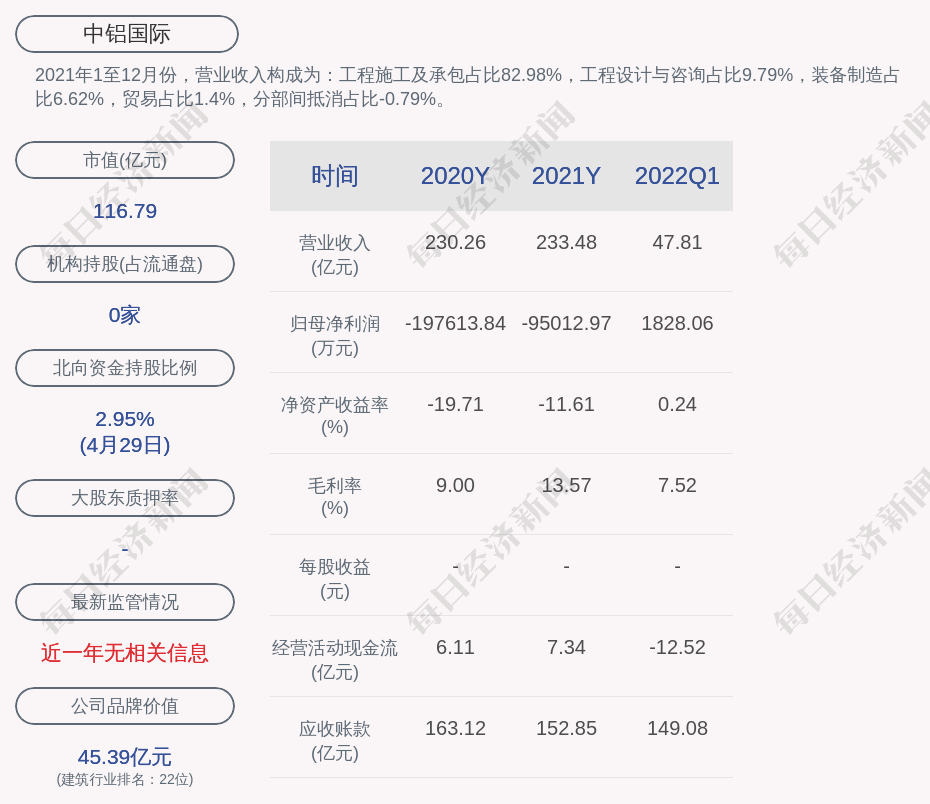Select receivables value 163.12
Screen dimensions: 930x804
coord(456,728)
